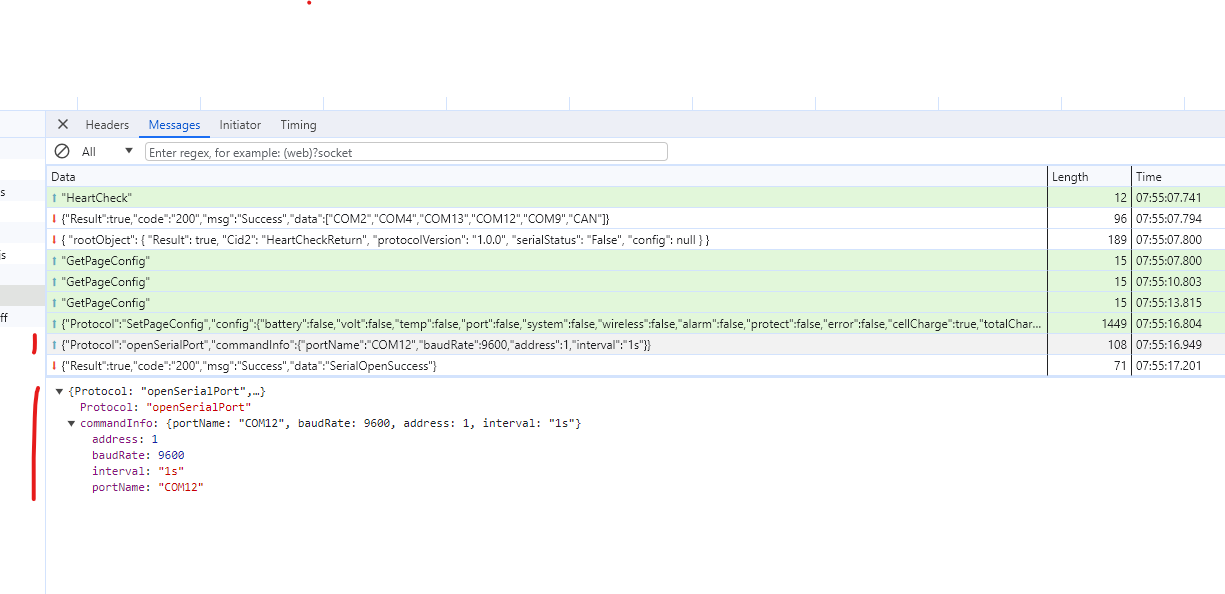
Task: Click the 96 length cell
Action: point(1089,219)
